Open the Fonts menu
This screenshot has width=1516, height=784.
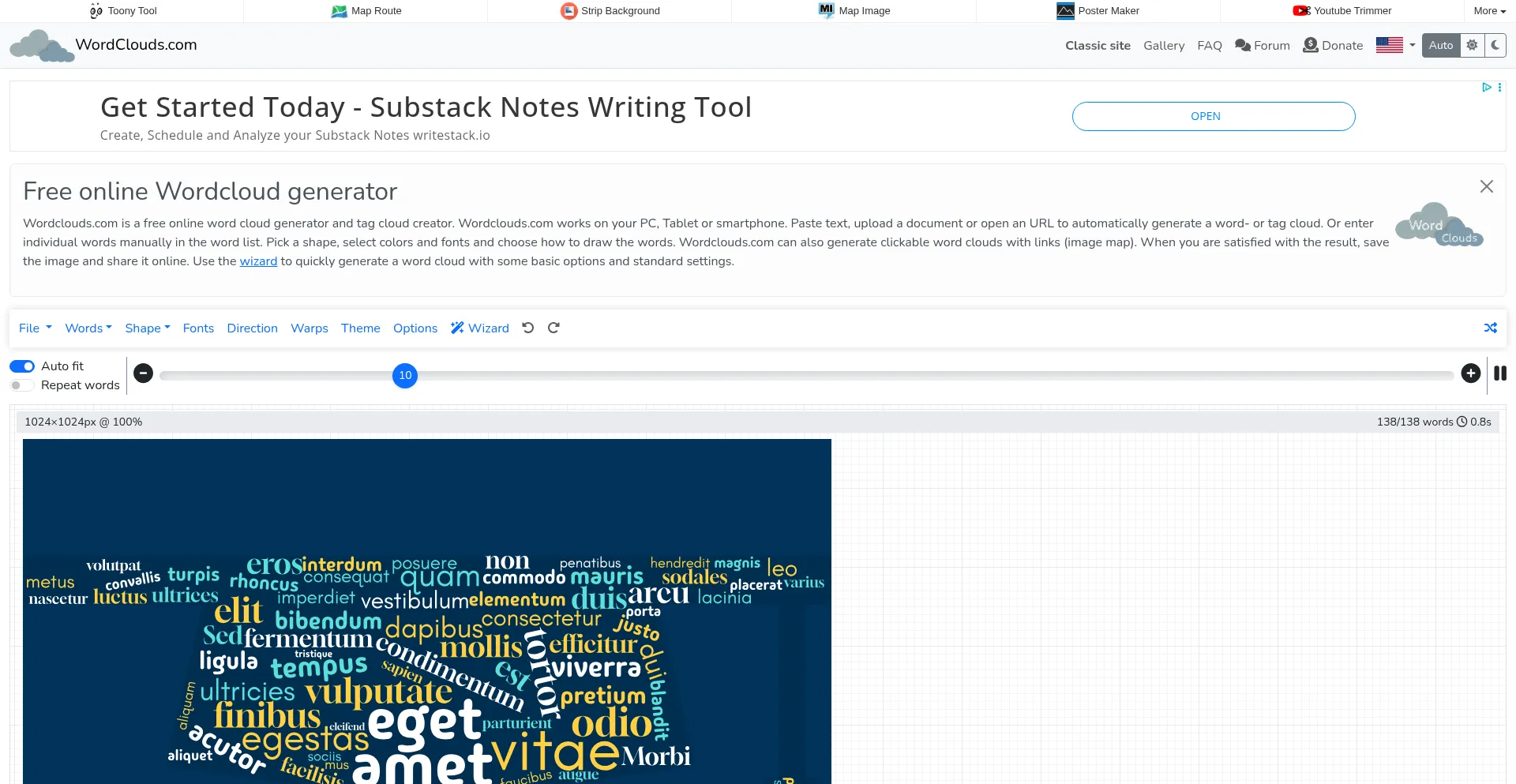tap(198, 328)
